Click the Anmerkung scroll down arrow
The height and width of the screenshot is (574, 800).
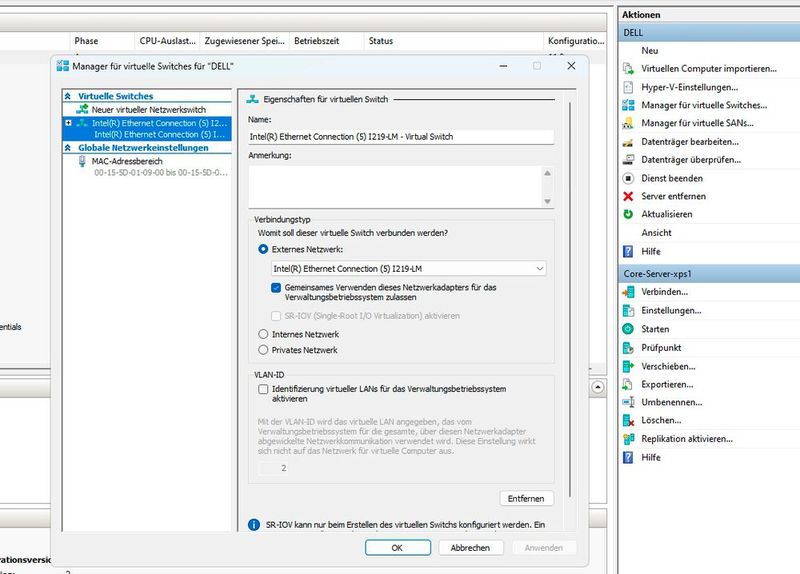(x=547, y=202)
